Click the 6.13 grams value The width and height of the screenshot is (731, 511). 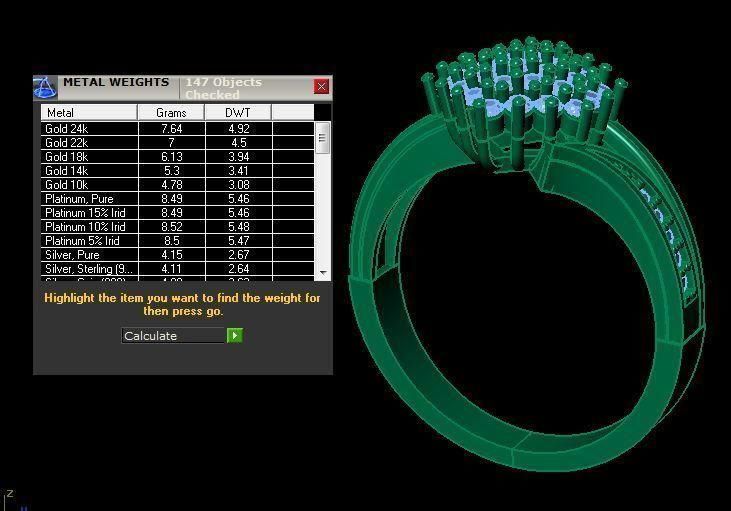(x=172, y=157)
